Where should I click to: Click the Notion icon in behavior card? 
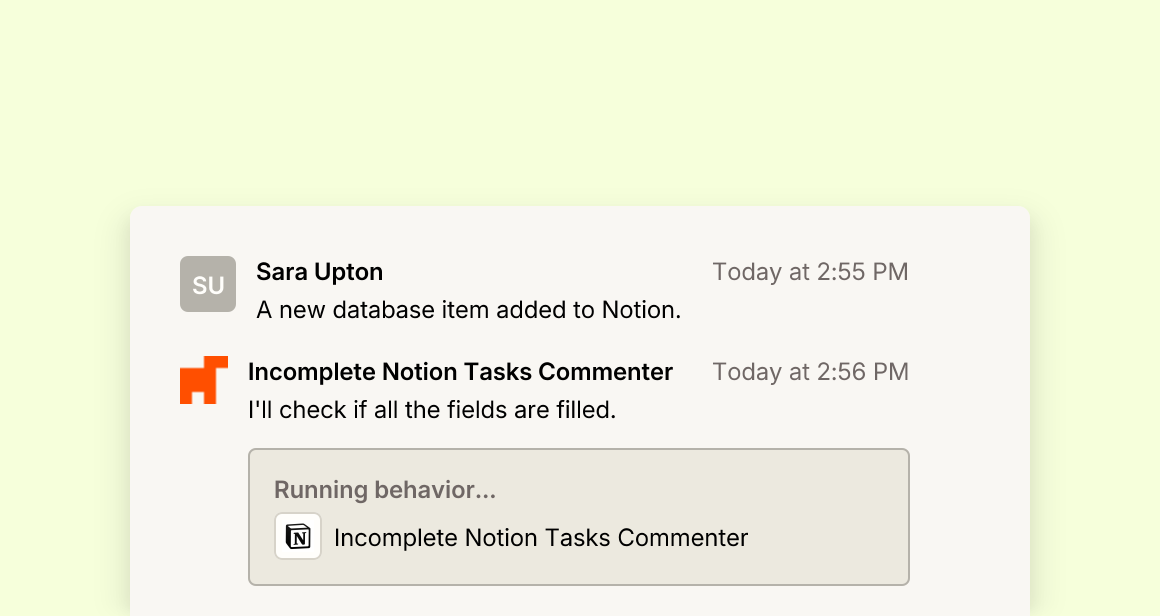pos(298,536)
